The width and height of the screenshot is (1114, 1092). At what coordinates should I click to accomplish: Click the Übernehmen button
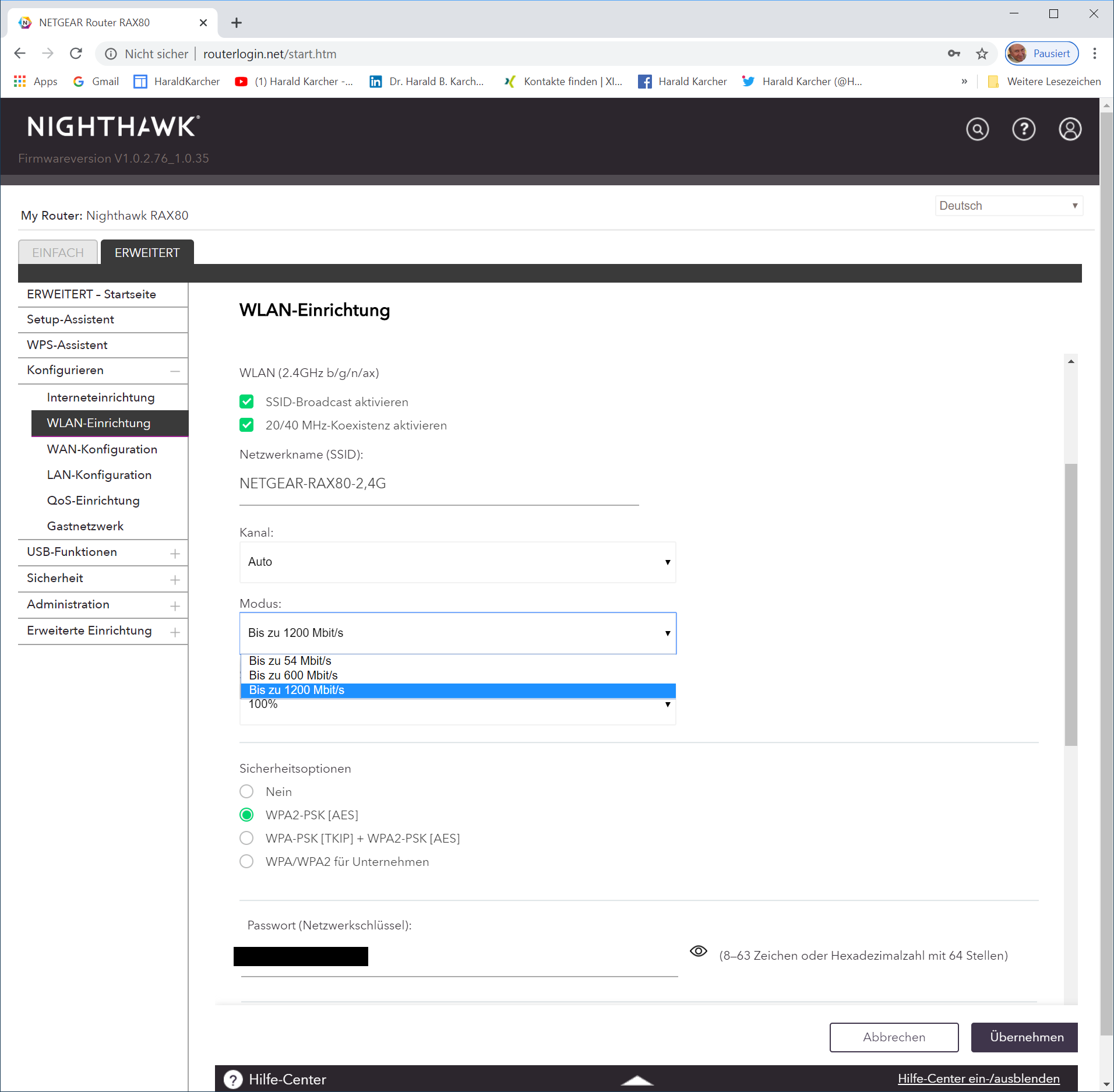click(1024, 1037)
